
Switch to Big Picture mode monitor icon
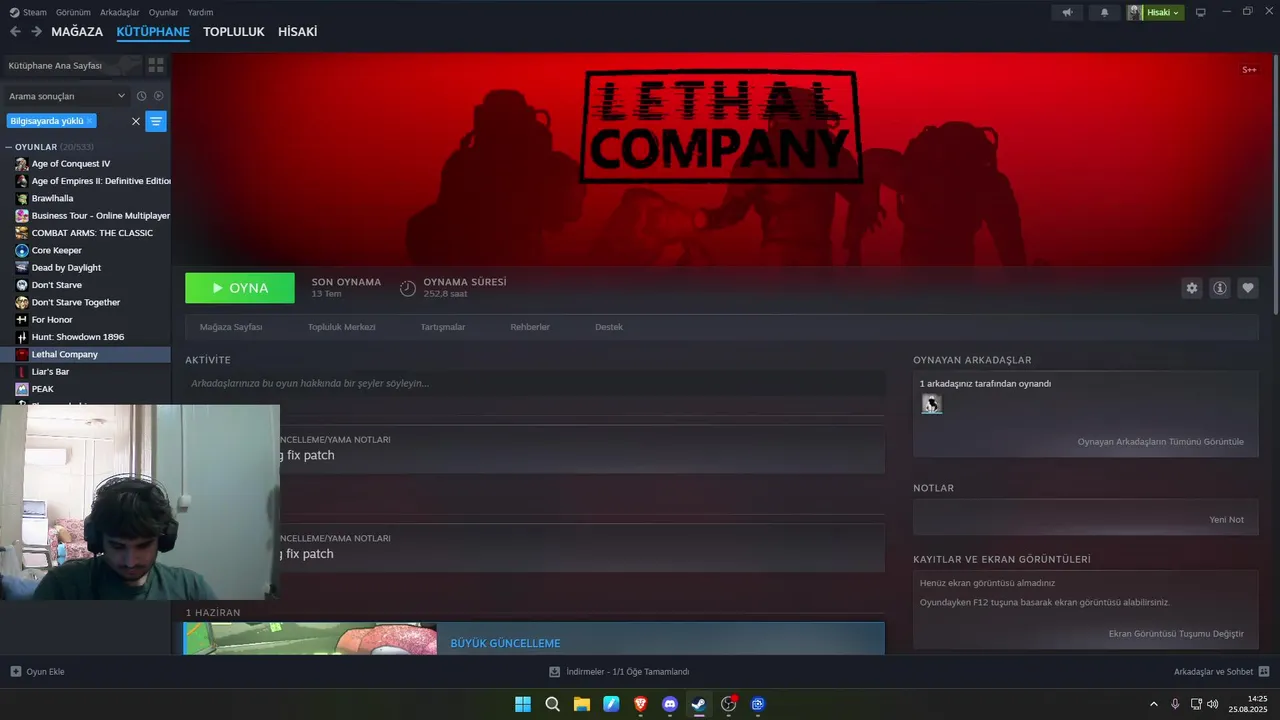point(1201,12)
